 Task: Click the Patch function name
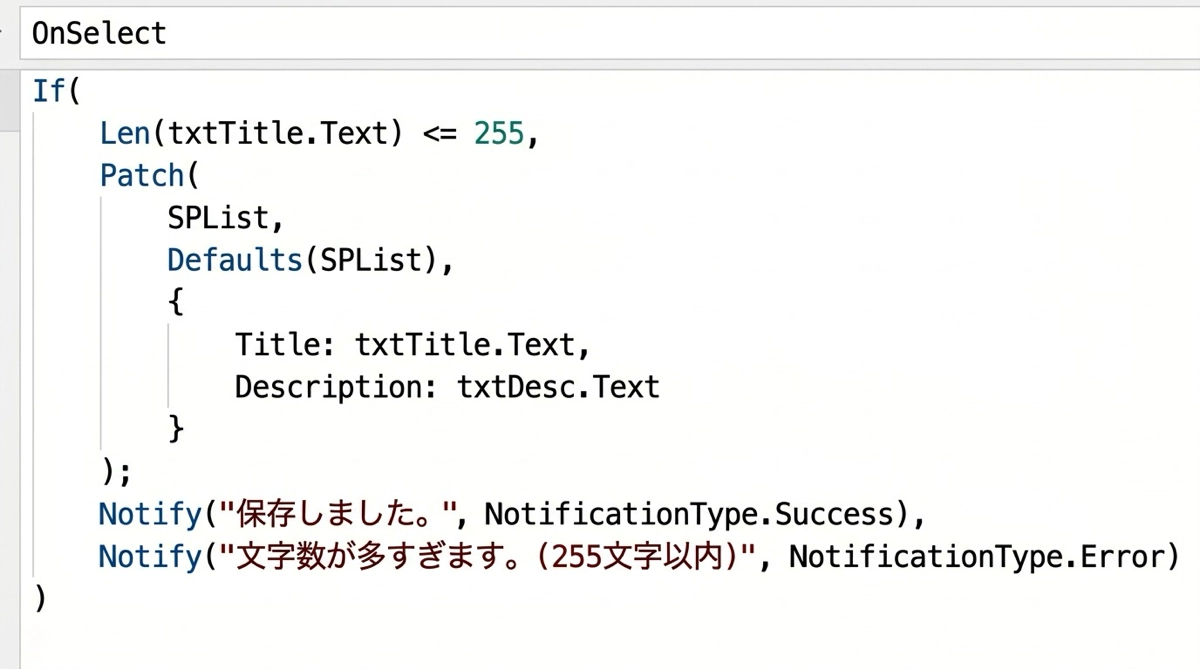pos(142,176)
